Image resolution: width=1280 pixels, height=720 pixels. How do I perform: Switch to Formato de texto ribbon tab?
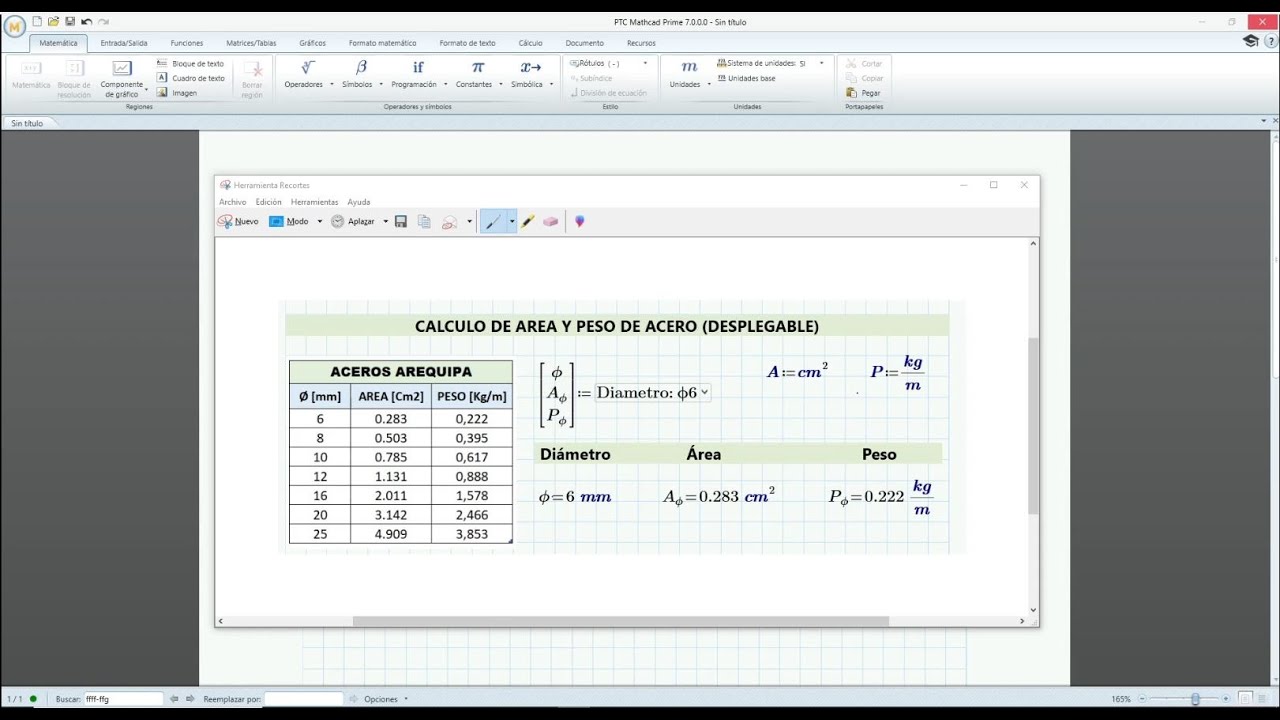(467, 43)
